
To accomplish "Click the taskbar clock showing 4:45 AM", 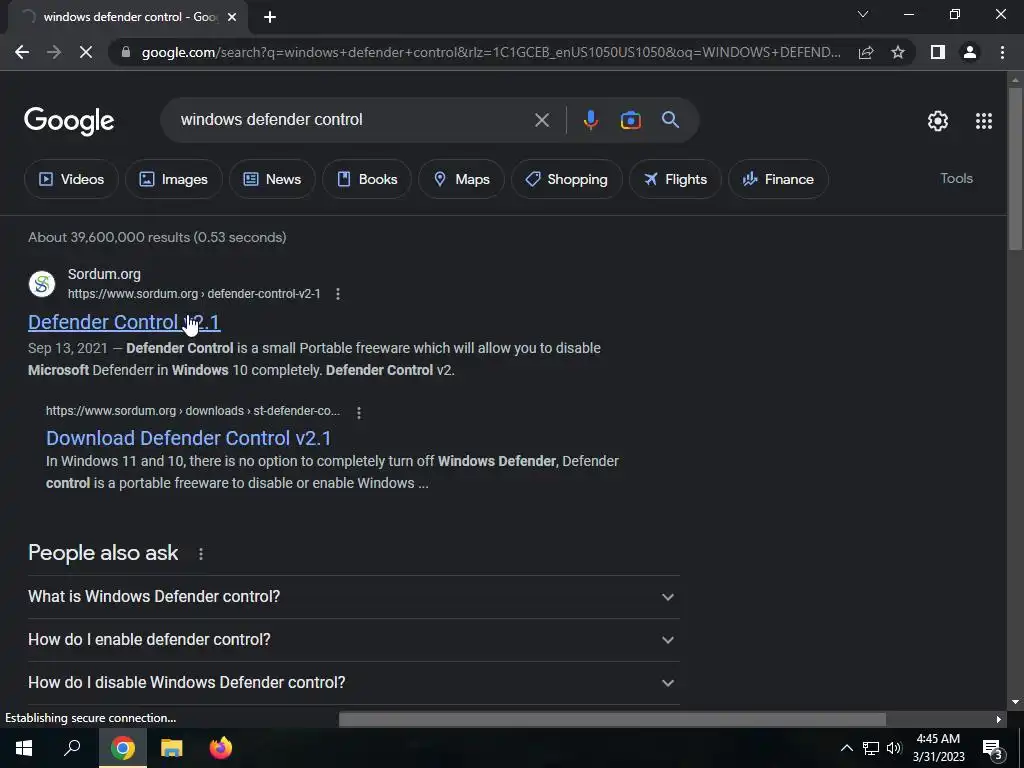I will (938, 748).
